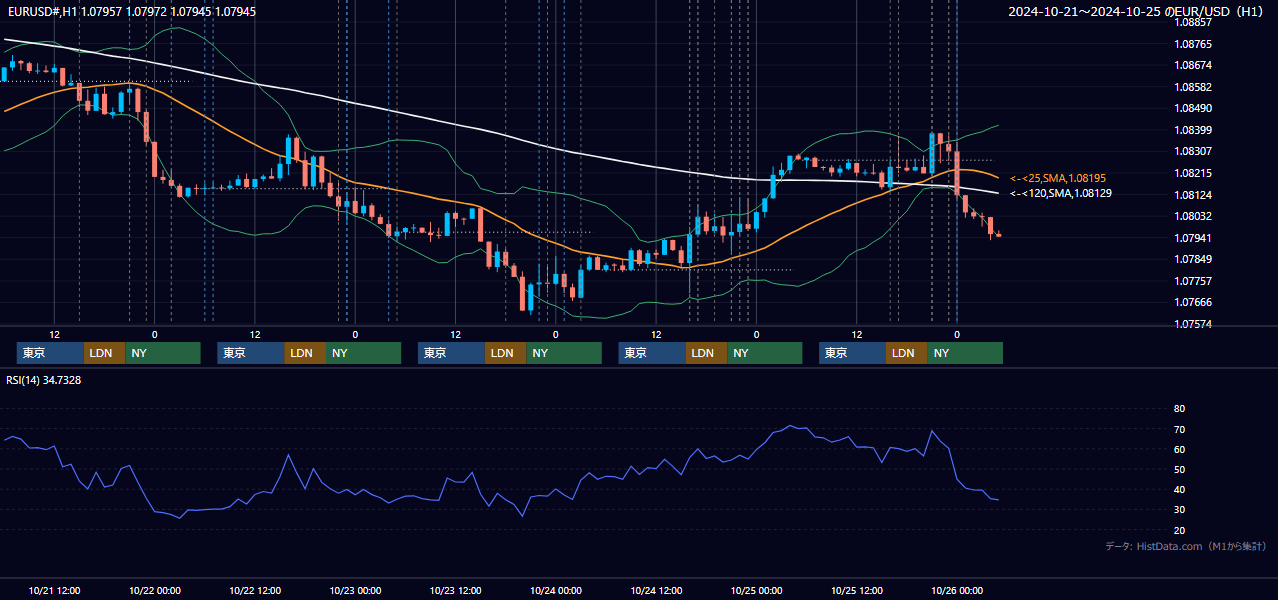Click price axis label 1.08124
The width and height of the screenshot is (1278, 600).
point(1193,195)
